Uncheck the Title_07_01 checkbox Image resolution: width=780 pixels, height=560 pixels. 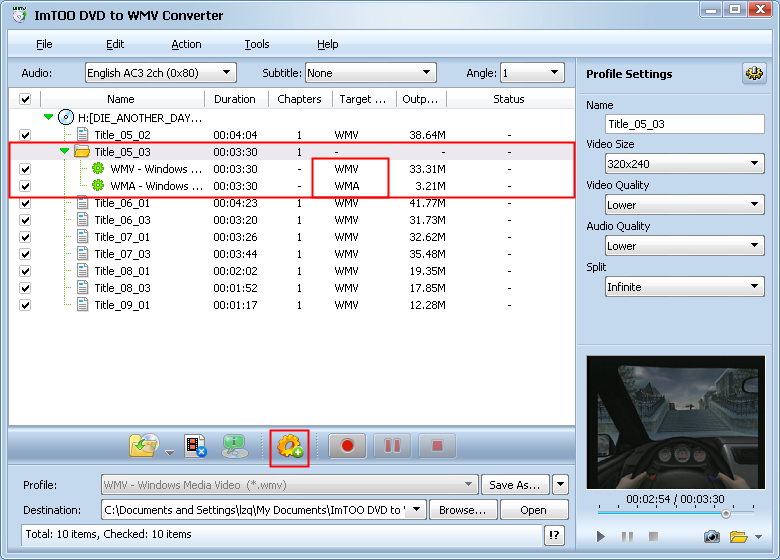click(25, 237)
